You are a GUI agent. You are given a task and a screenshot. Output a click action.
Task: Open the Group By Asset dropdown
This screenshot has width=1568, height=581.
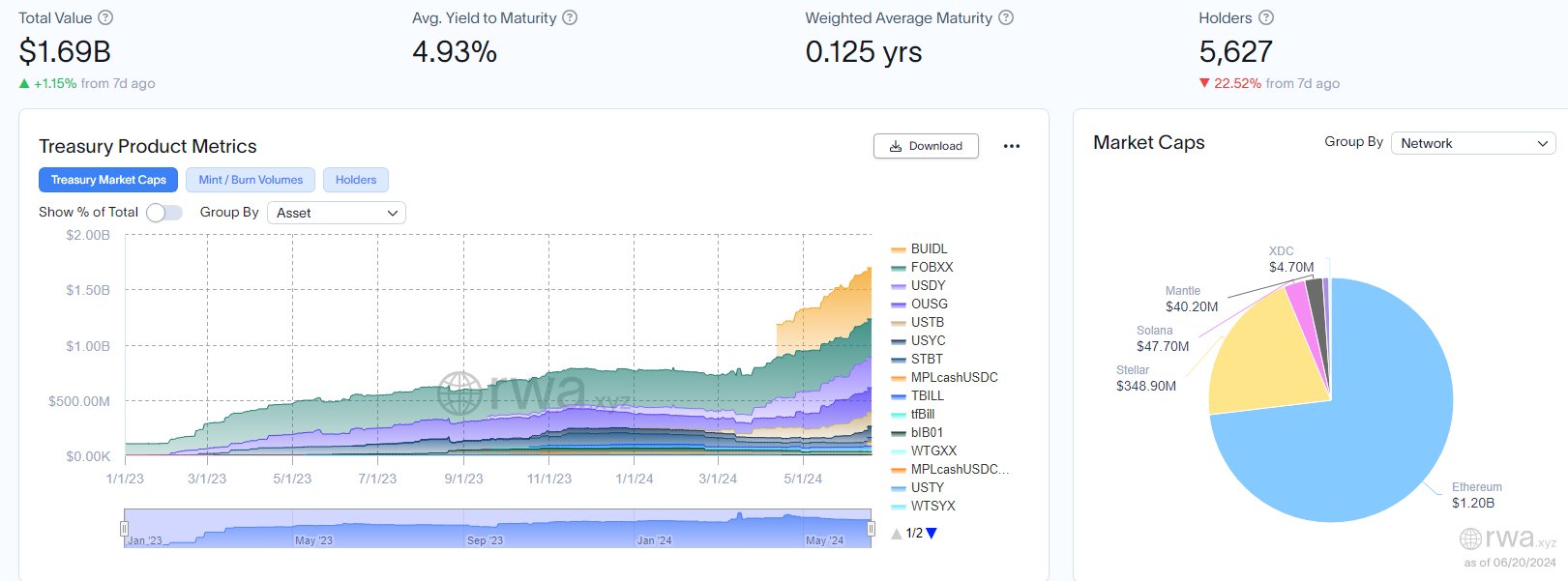[337, 213]
